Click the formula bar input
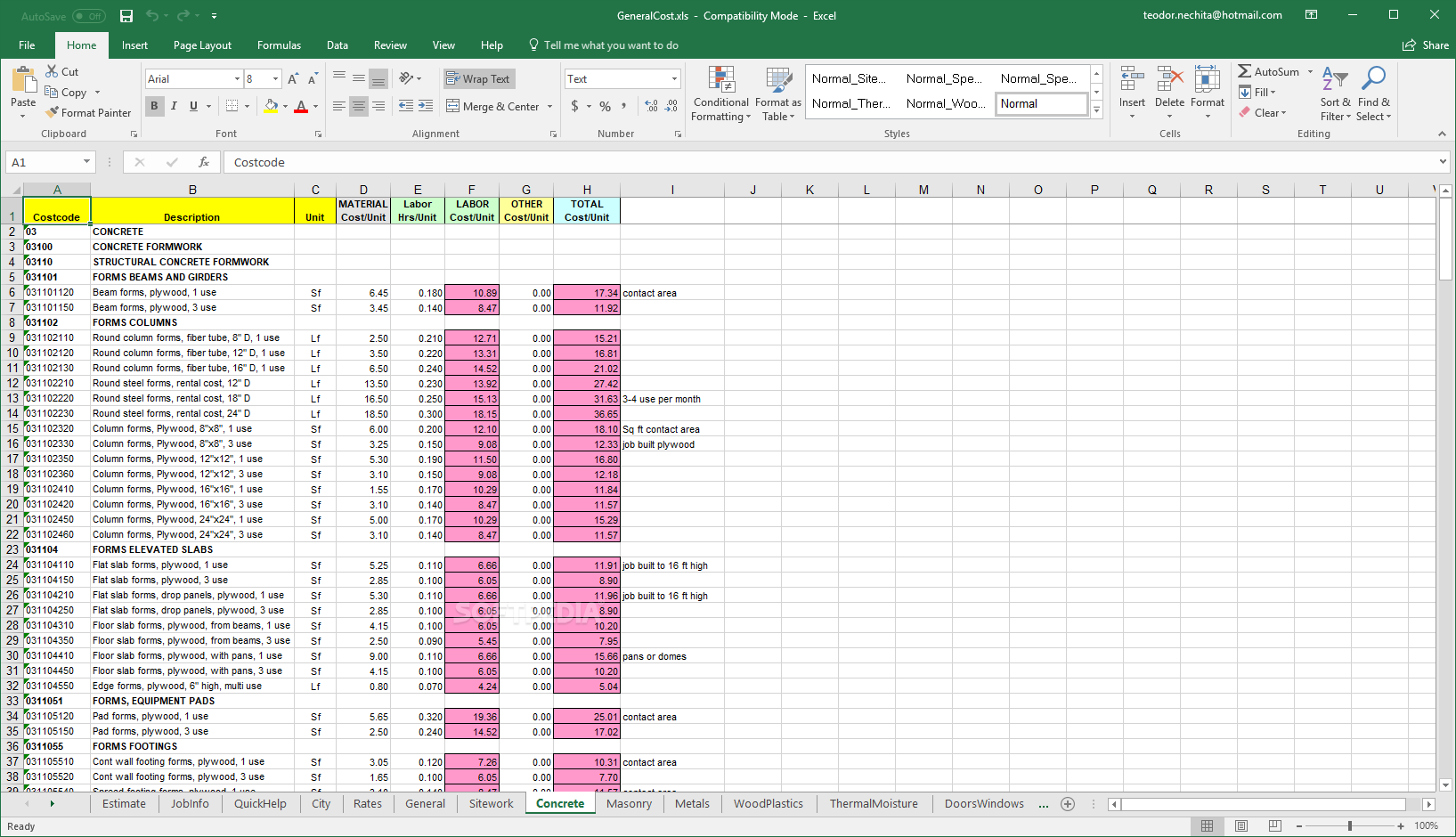This screenshot has width=1456, height=837. (828, 162)
